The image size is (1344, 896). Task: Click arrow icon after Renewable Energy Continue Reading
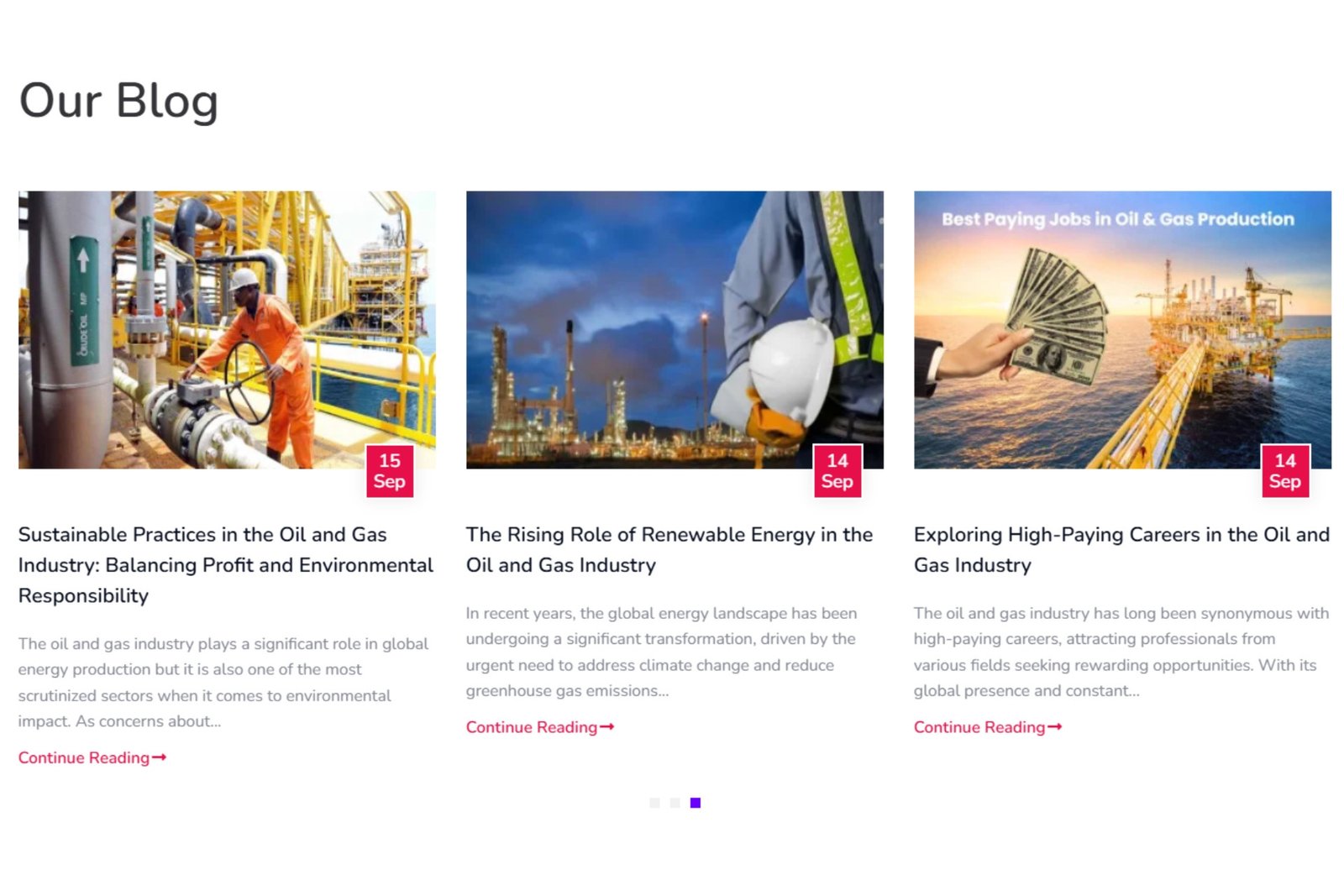(607, 727)
